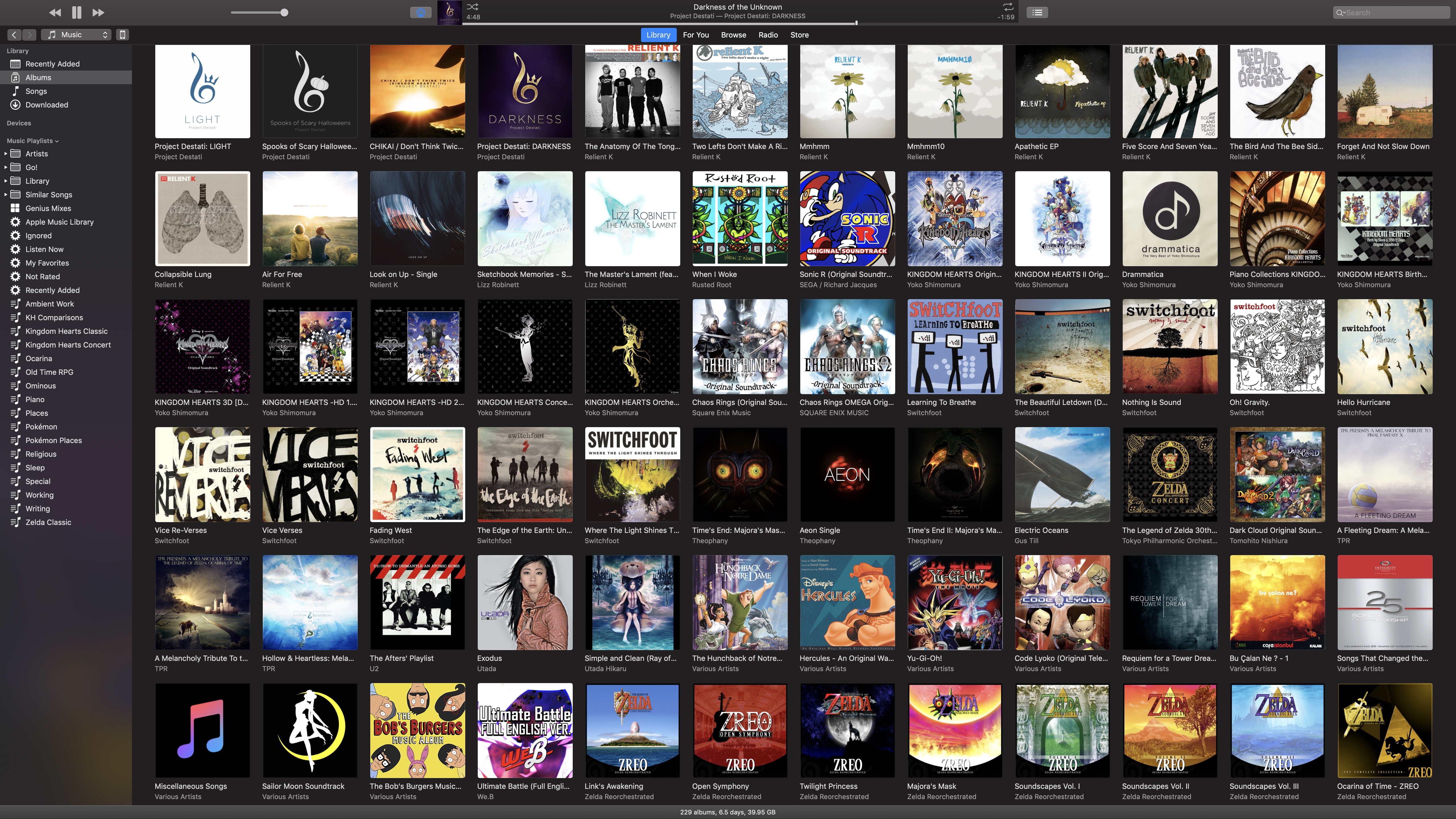The height and width of the screenshot is (819, 1456).
Task: Expand the Similar Songs folder
Action: click(6, 195)
